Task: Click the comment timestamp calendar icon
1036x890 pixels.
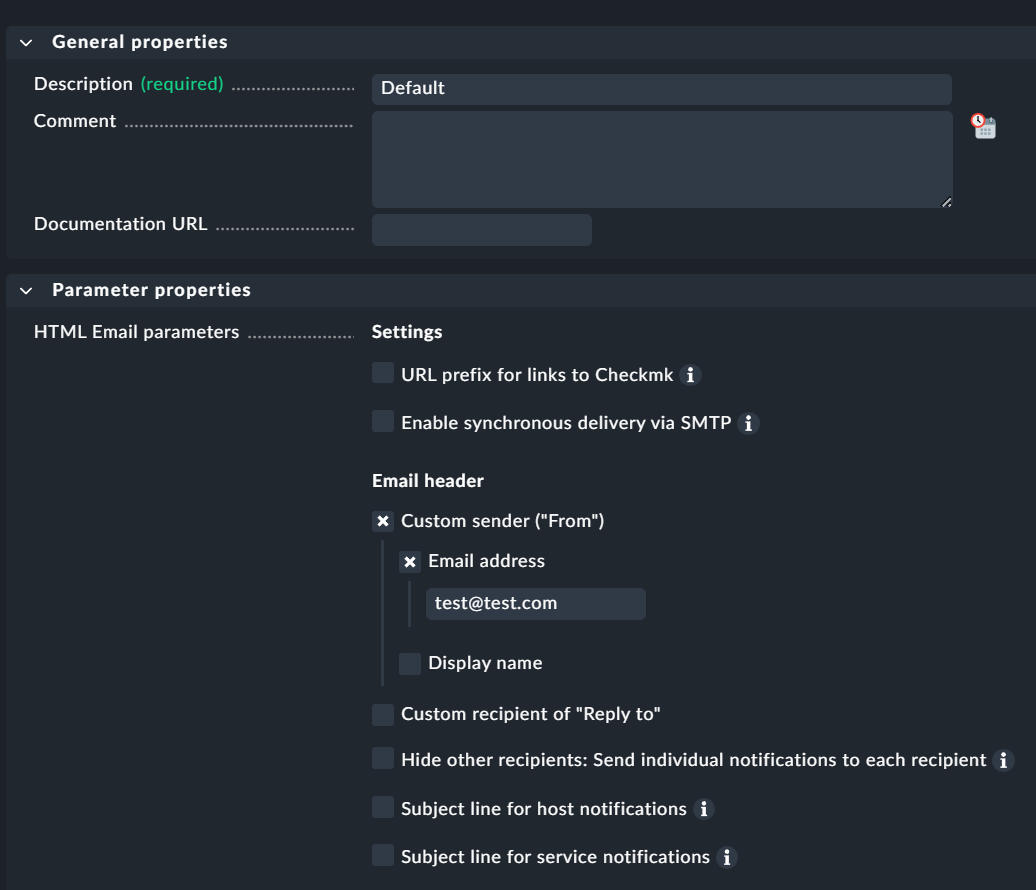Action: click(984, 125)
